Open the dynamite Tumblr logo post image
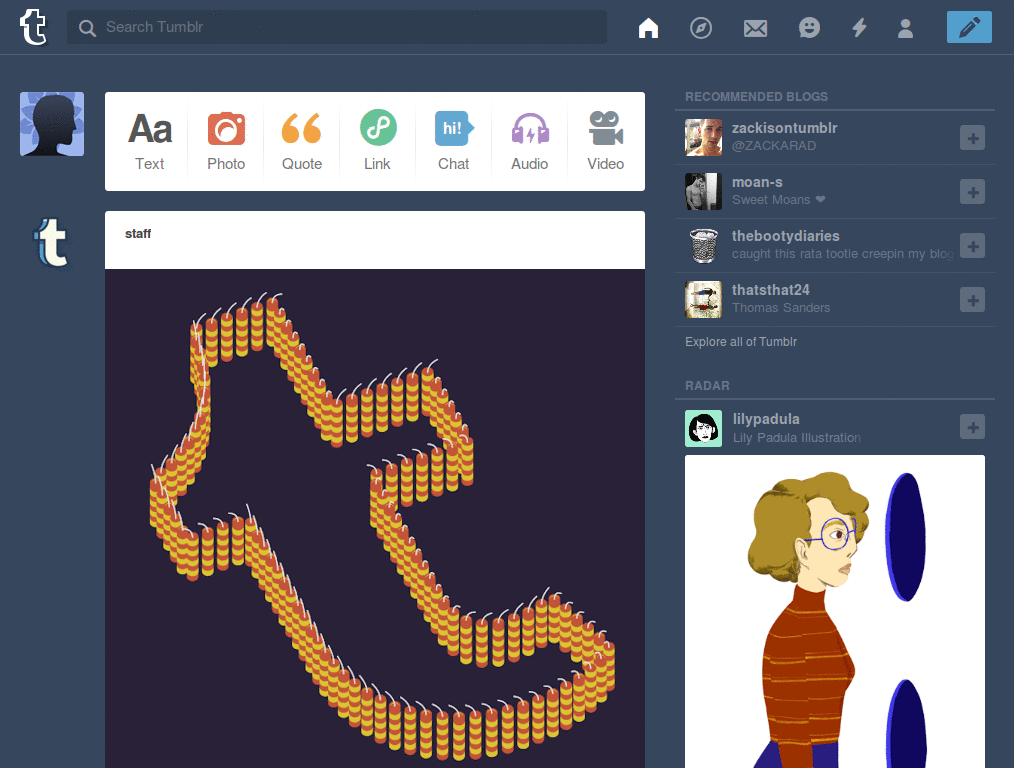Screen dimensions: 1024x768 [x=375, y=519]
